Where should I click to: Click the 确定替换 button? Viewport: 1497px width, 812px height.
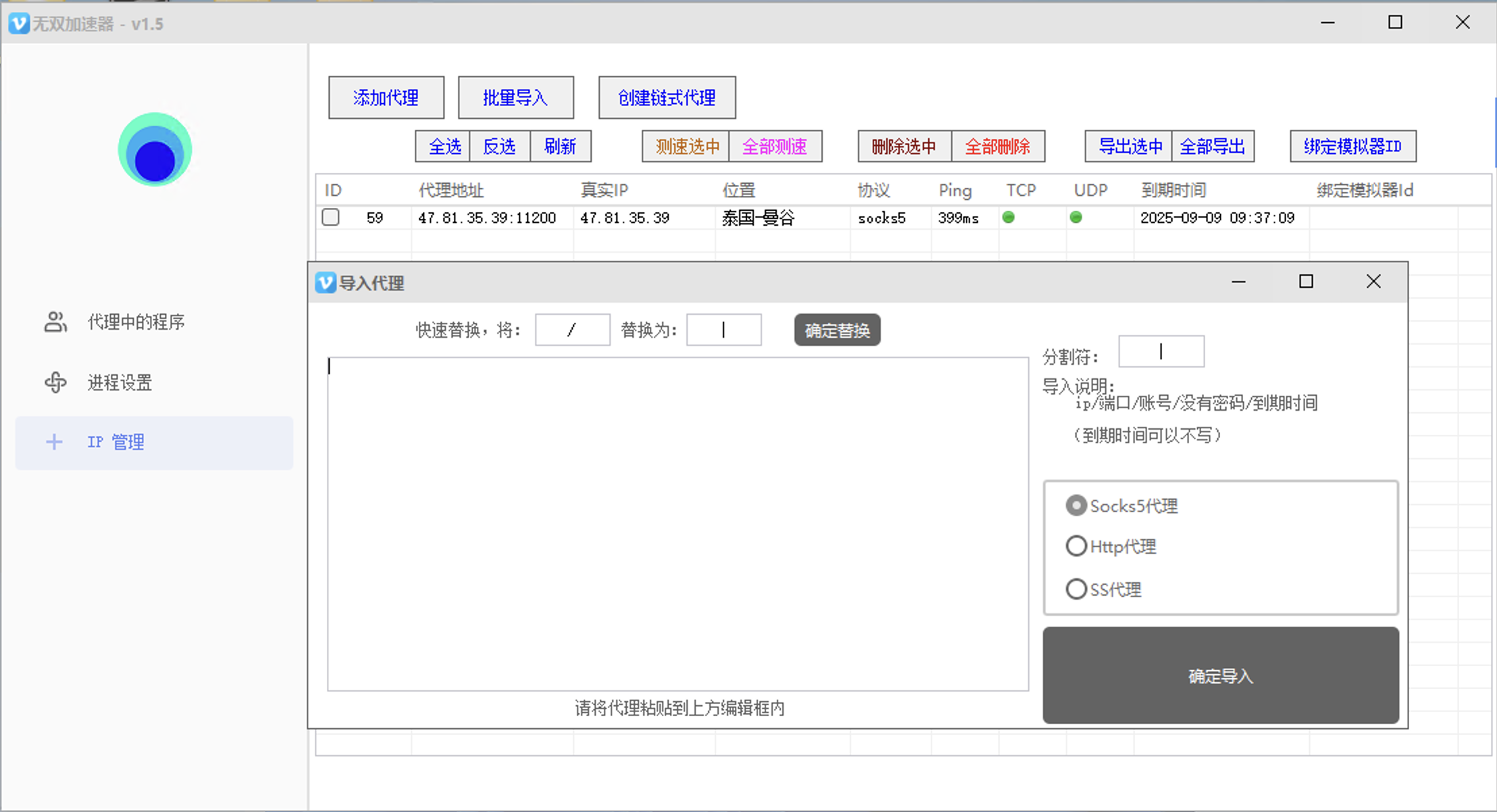(837, 330)
